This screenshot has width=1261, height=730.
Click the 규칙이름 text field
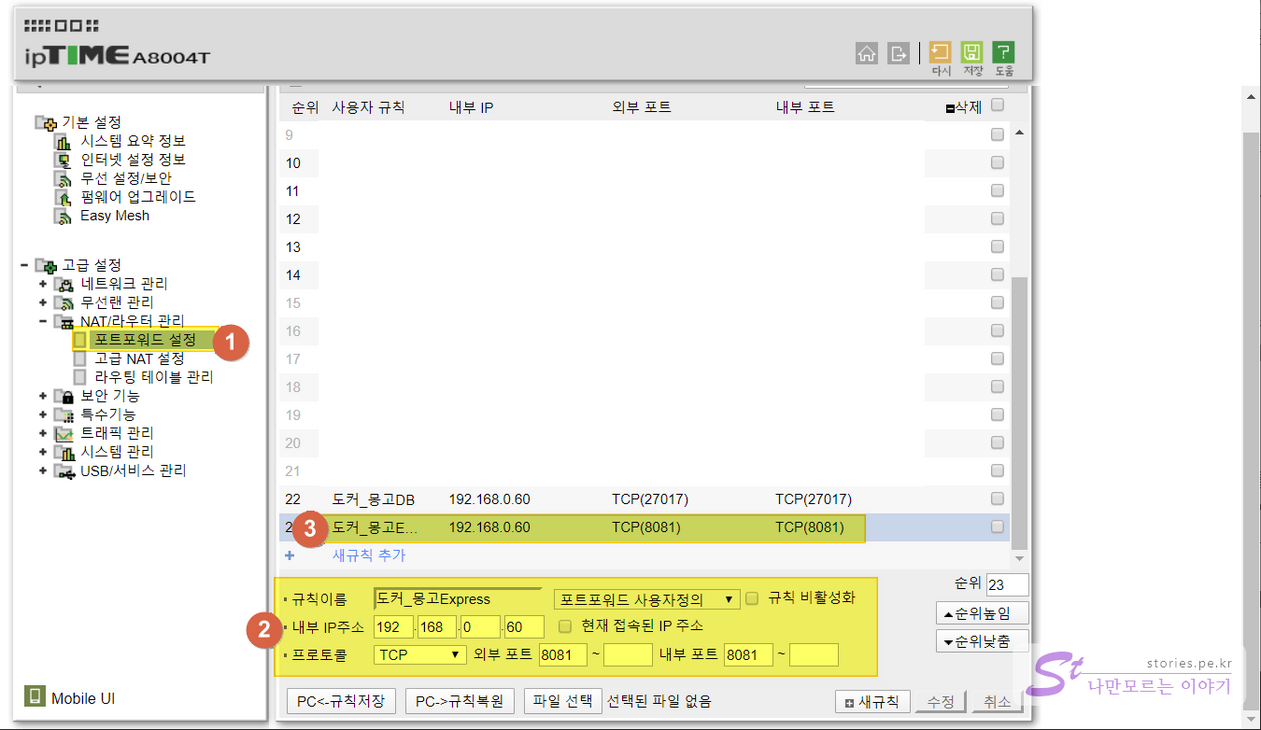[x=458, y=599]
